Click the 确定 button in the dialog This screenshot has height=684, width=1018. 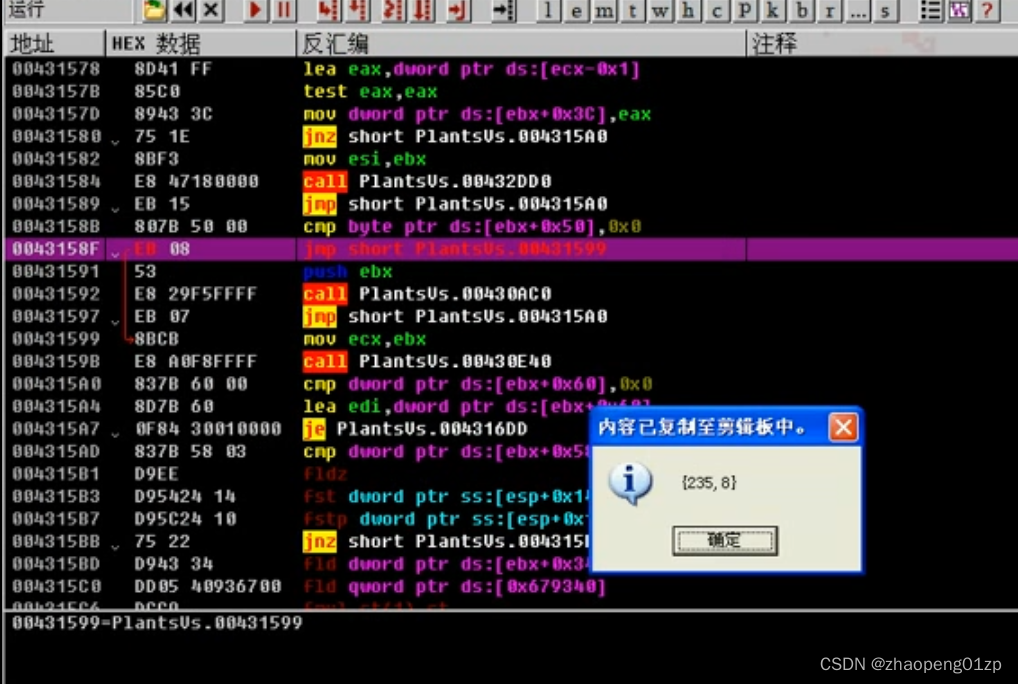[x=725, y=540]
